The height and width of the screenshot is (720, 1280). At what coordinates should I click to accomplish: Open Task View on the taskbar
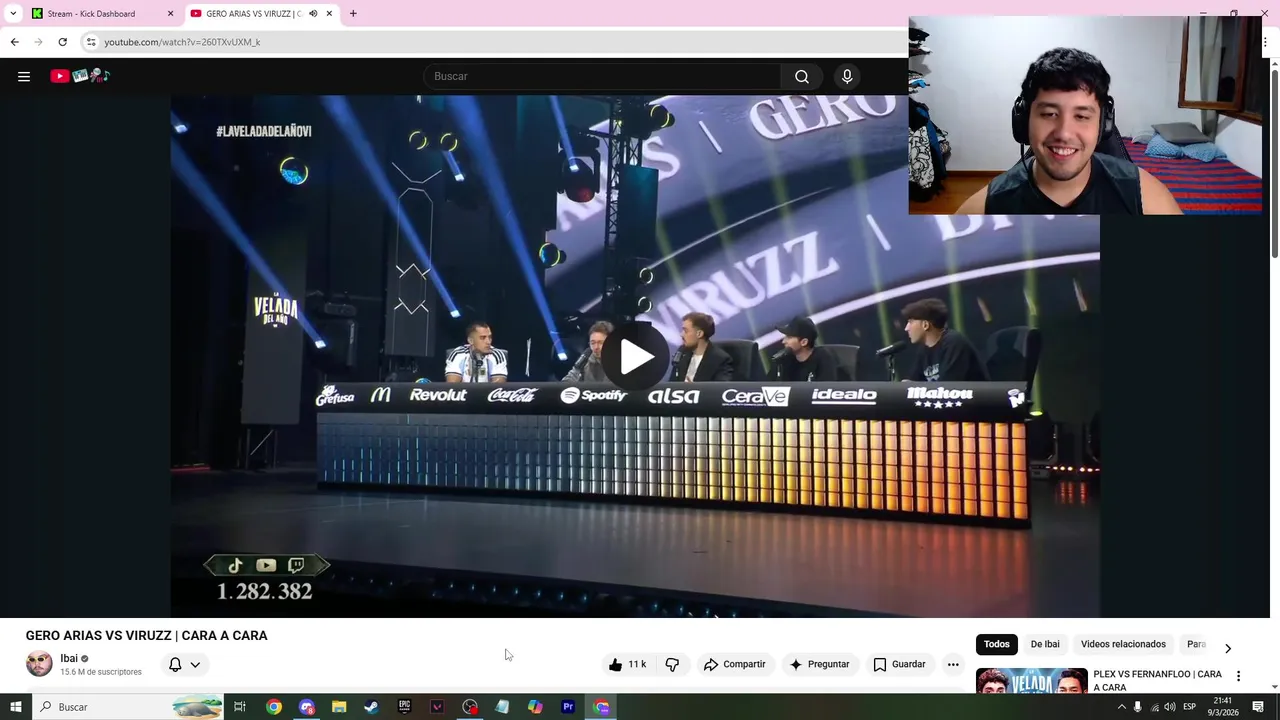point(240,707)
